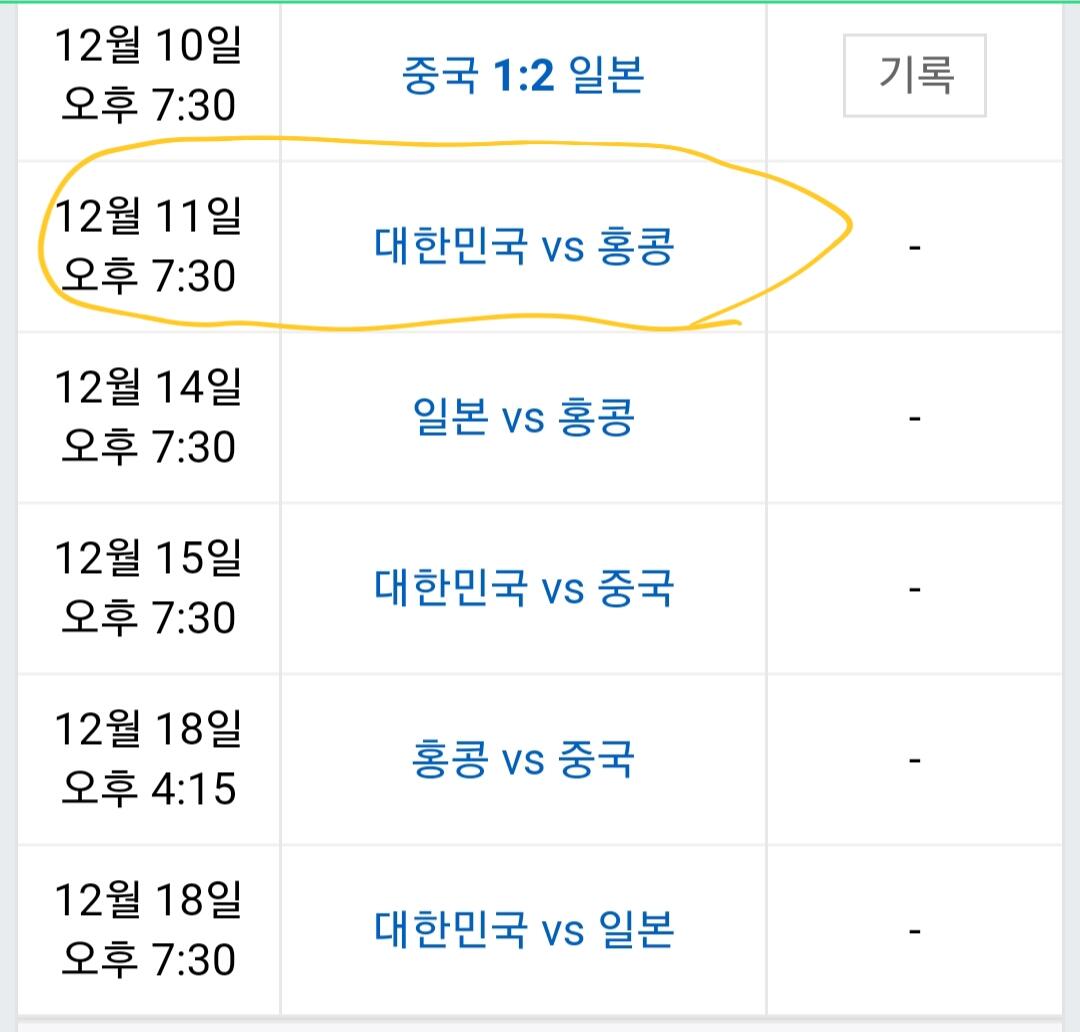Open the 중국 1:2 일본 match link

(523, 75)
